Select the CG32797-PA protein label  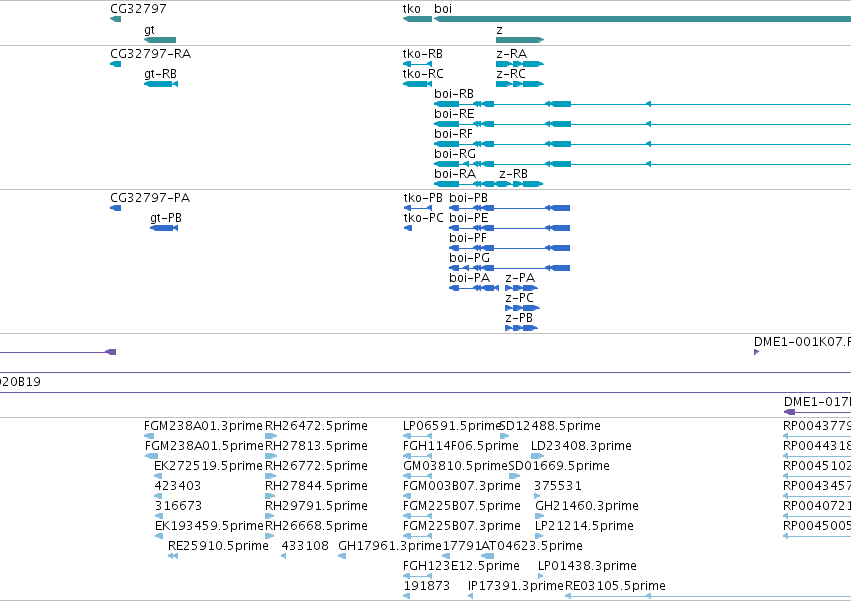click(150, 198)
